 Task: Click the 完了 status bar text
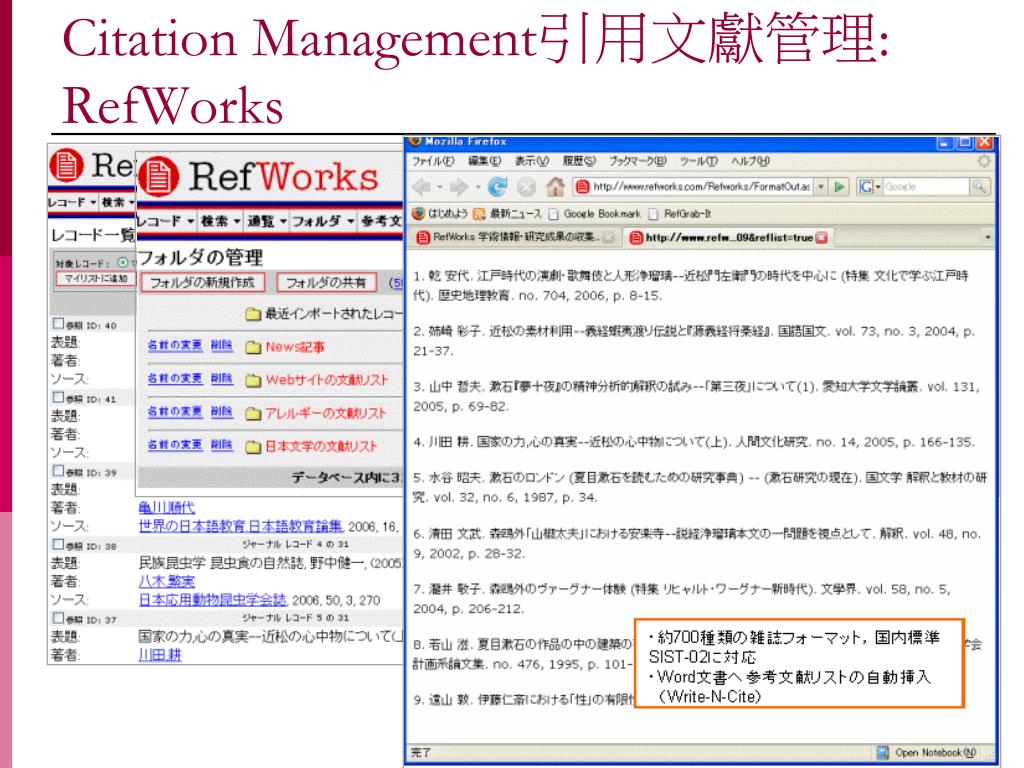pos(421,752)
